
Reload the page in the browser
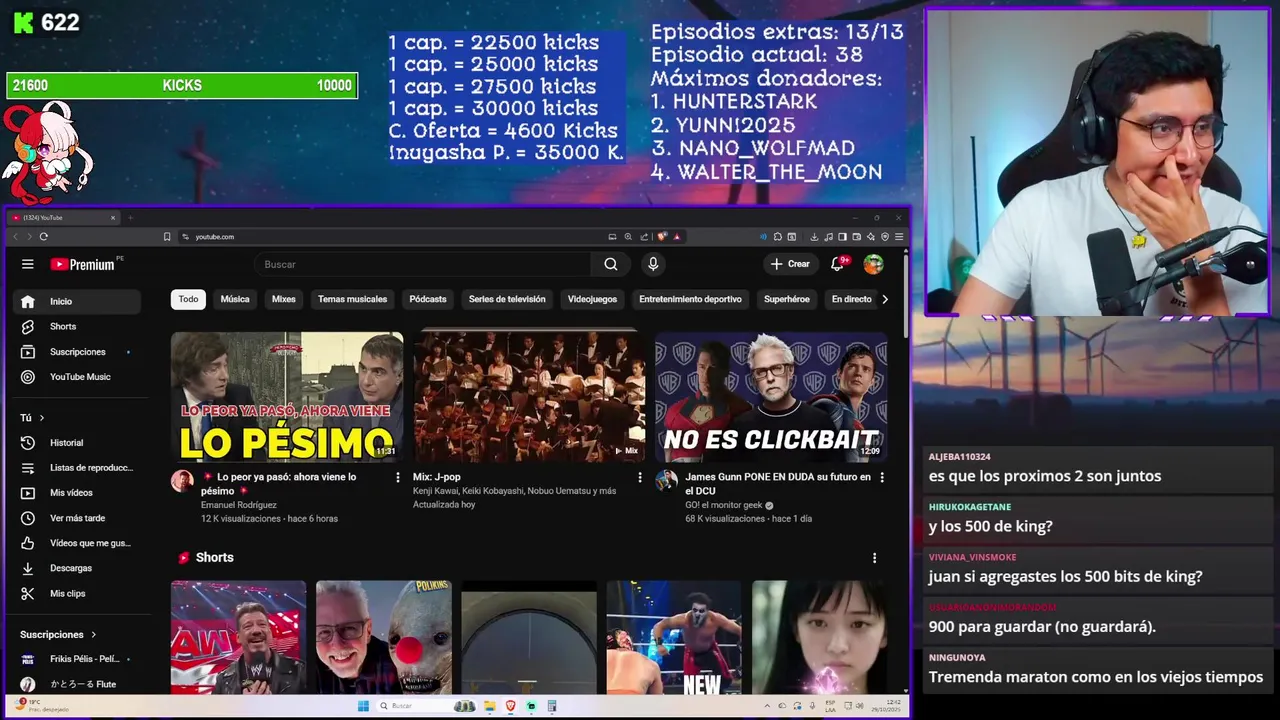click(x=44, y=237)
